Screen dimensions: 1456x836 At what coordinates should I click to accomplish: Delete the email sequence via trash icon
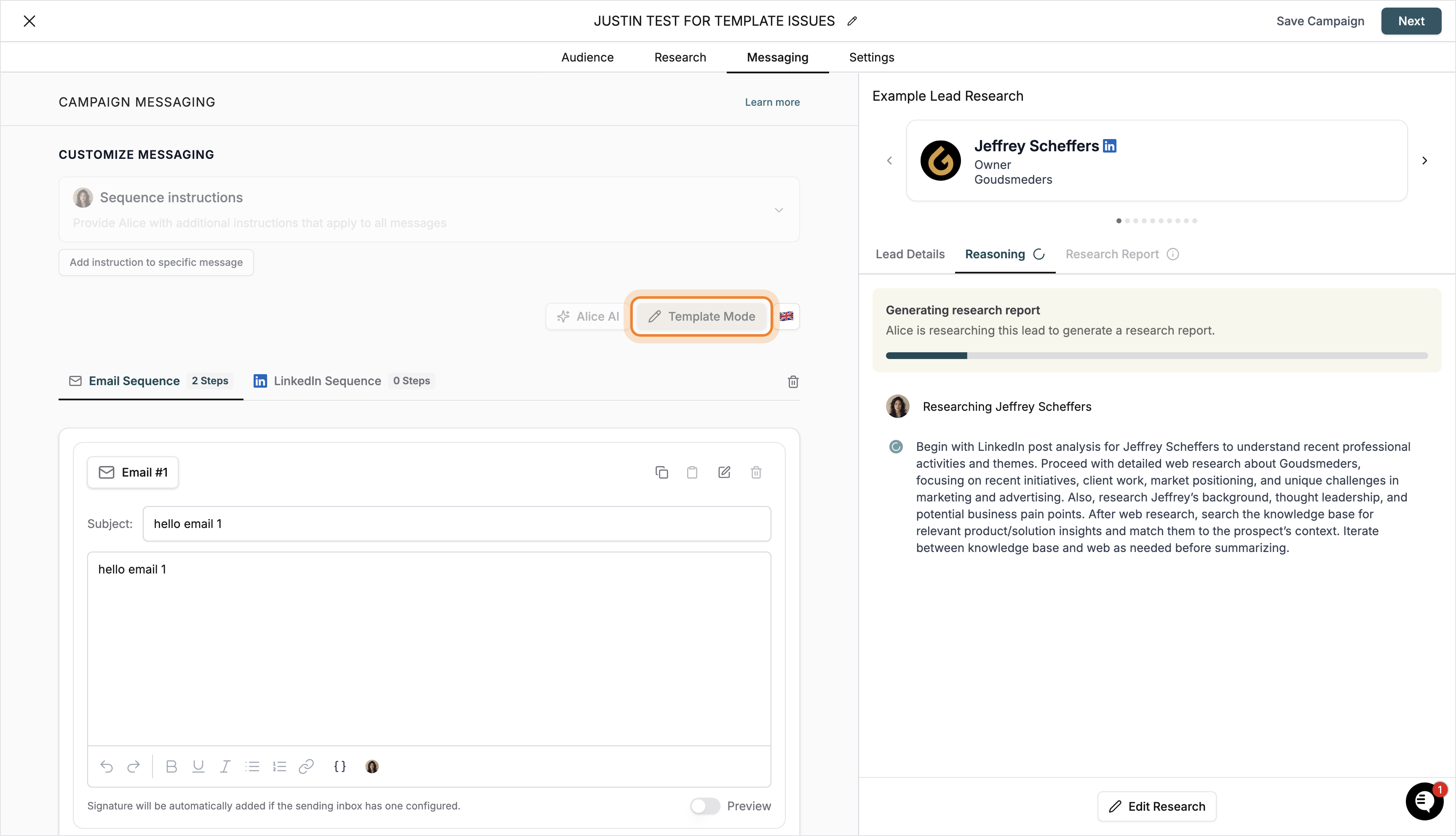[793, 381]
